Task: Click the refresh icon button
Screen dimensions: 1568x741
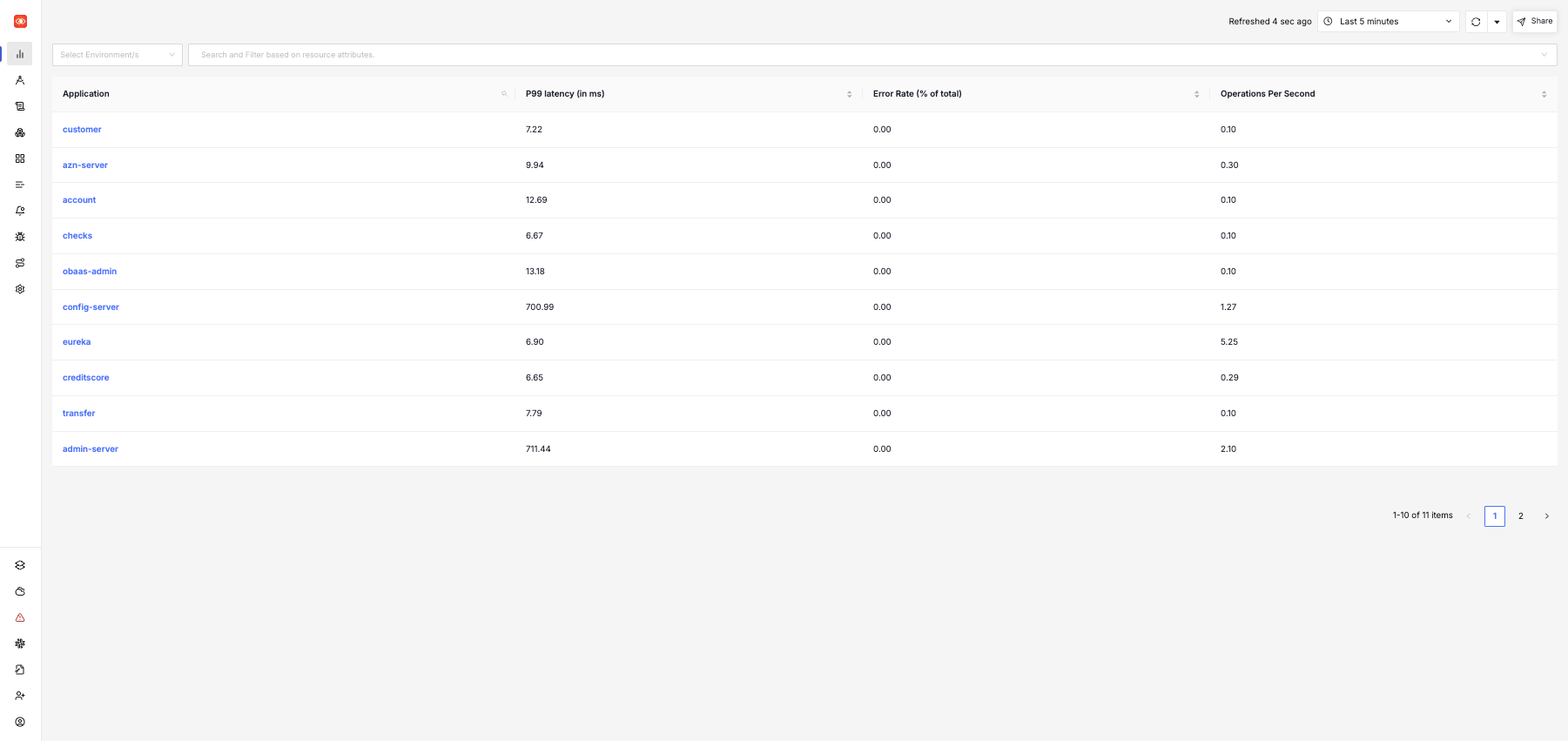Action: (1476, 22)
